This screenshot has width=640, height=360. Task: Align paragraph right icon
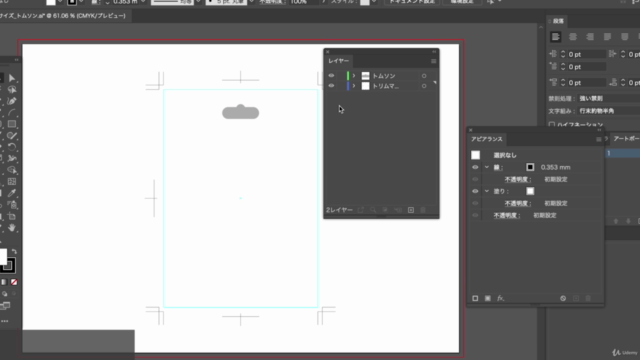(x=590, y=37)
